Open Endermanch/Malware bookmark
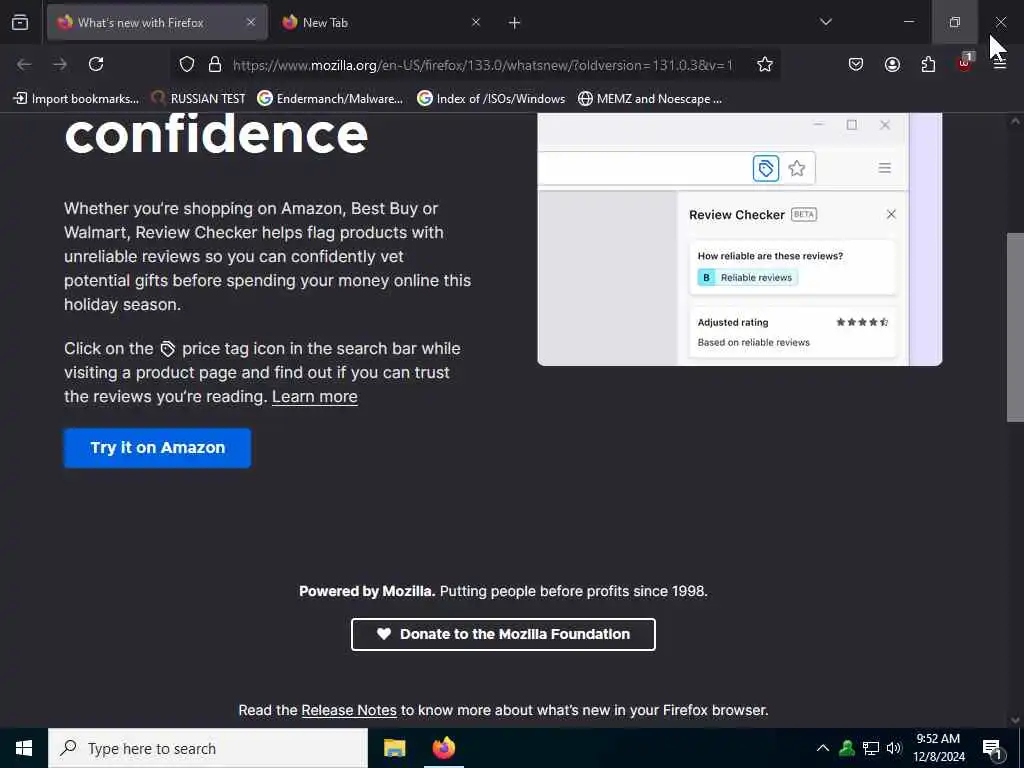This screenshot has height=768, width=1024. (x=330, y=99)
